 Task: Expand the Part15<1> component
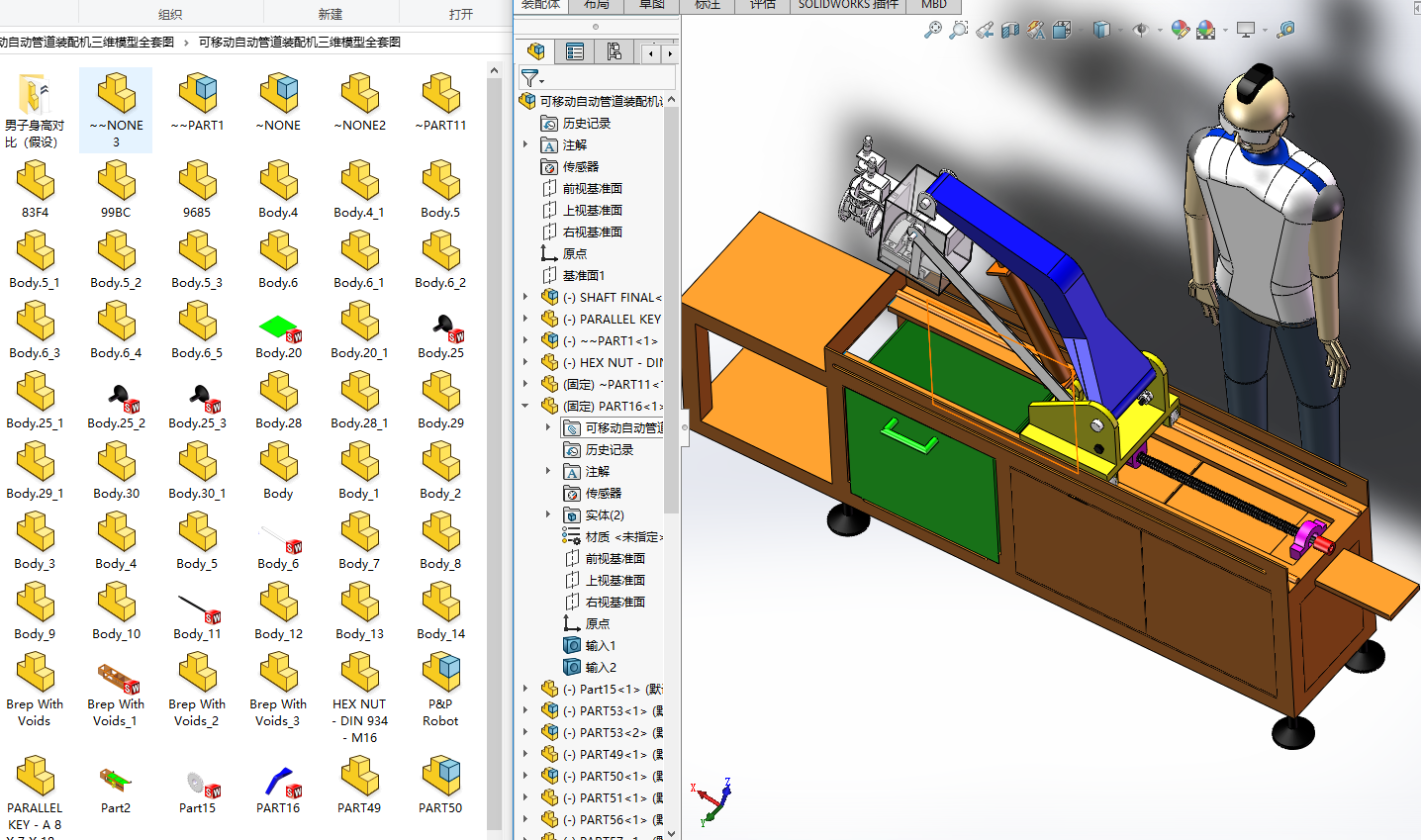click(525, 689)
